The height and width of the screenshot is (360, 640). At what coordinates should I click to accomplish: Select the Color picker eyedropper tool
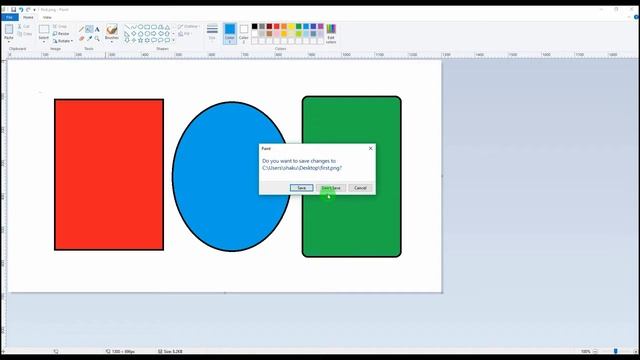tap(89, 38)
